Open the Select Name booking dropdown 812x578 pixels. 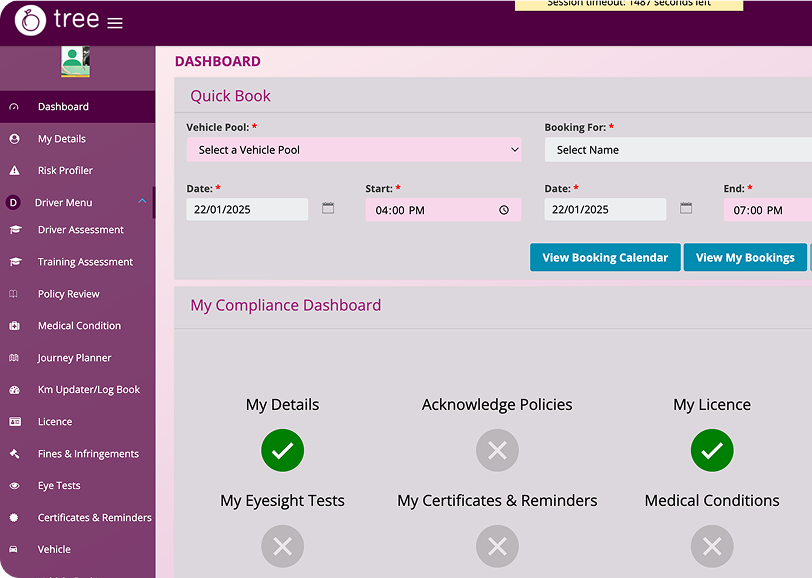678,150
